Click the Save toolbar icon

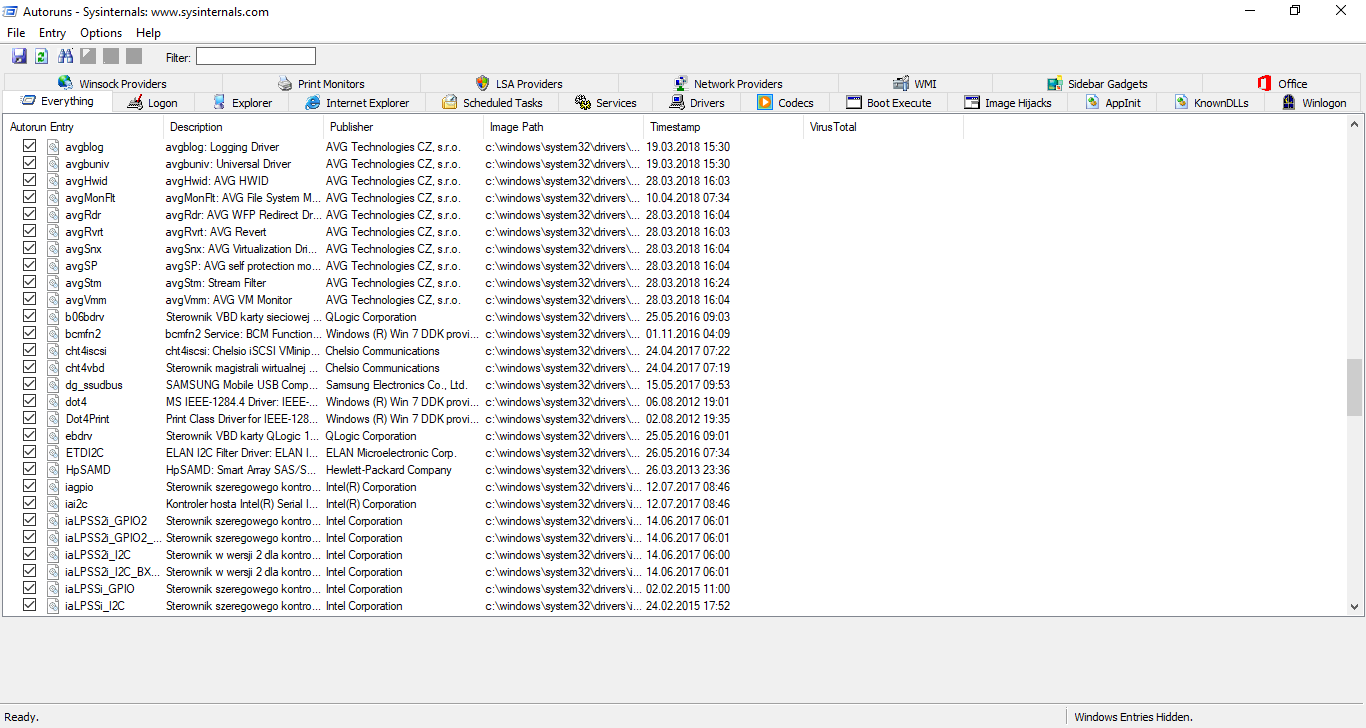(x=20, y=56)
